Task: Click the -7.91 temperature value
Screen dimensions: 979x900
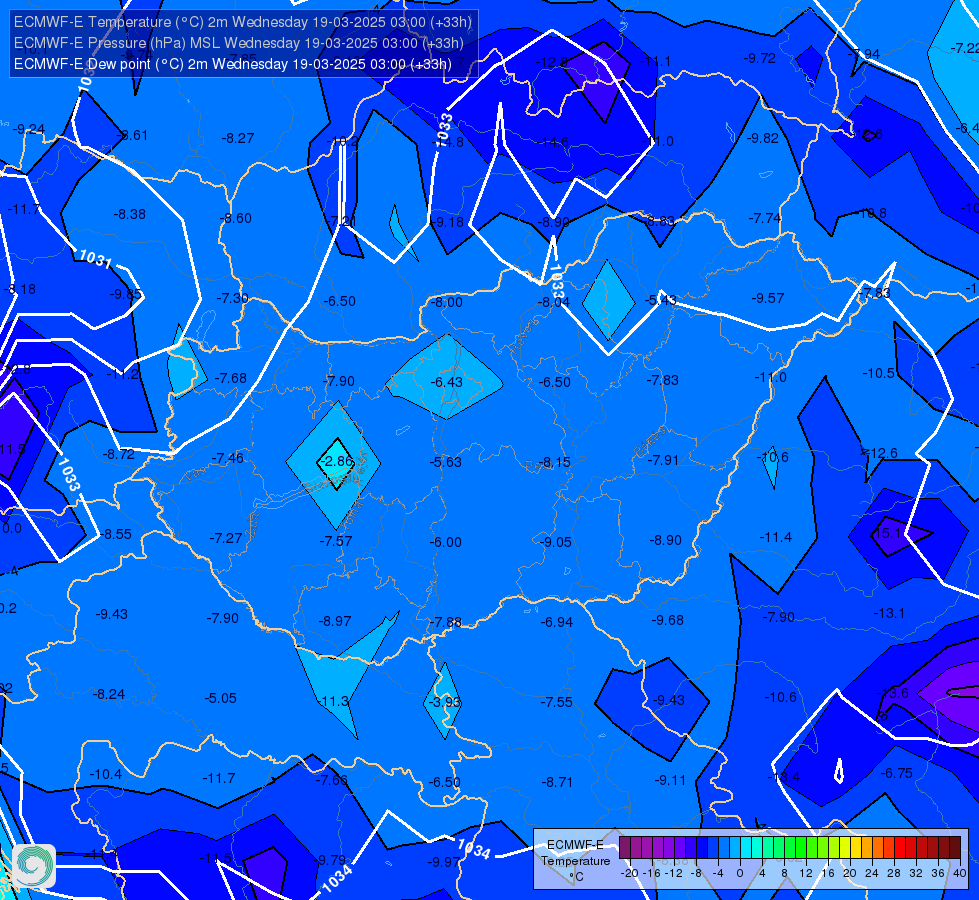Action: coord(662,460)
